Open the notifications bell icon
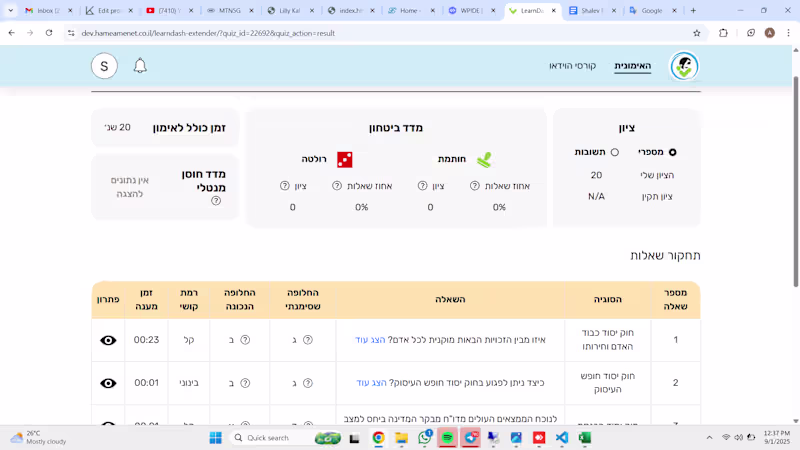The width and height of the screenshot is (800, 450). (x=140, y=66)
